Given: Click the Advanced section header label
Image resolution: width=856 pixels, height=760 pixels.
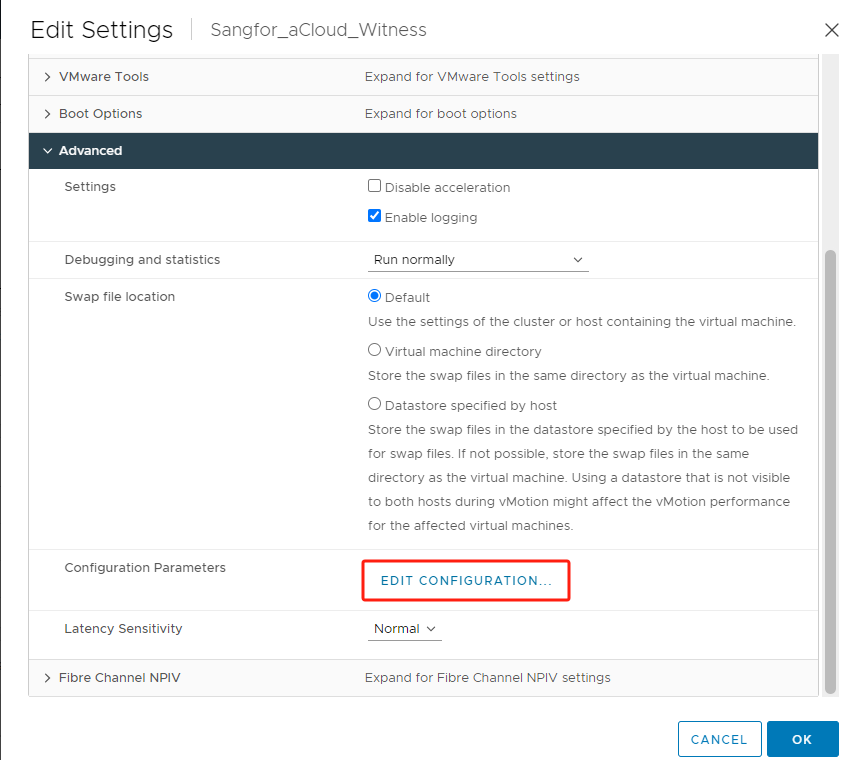Looking at the screenshot, I should [90, 151].
